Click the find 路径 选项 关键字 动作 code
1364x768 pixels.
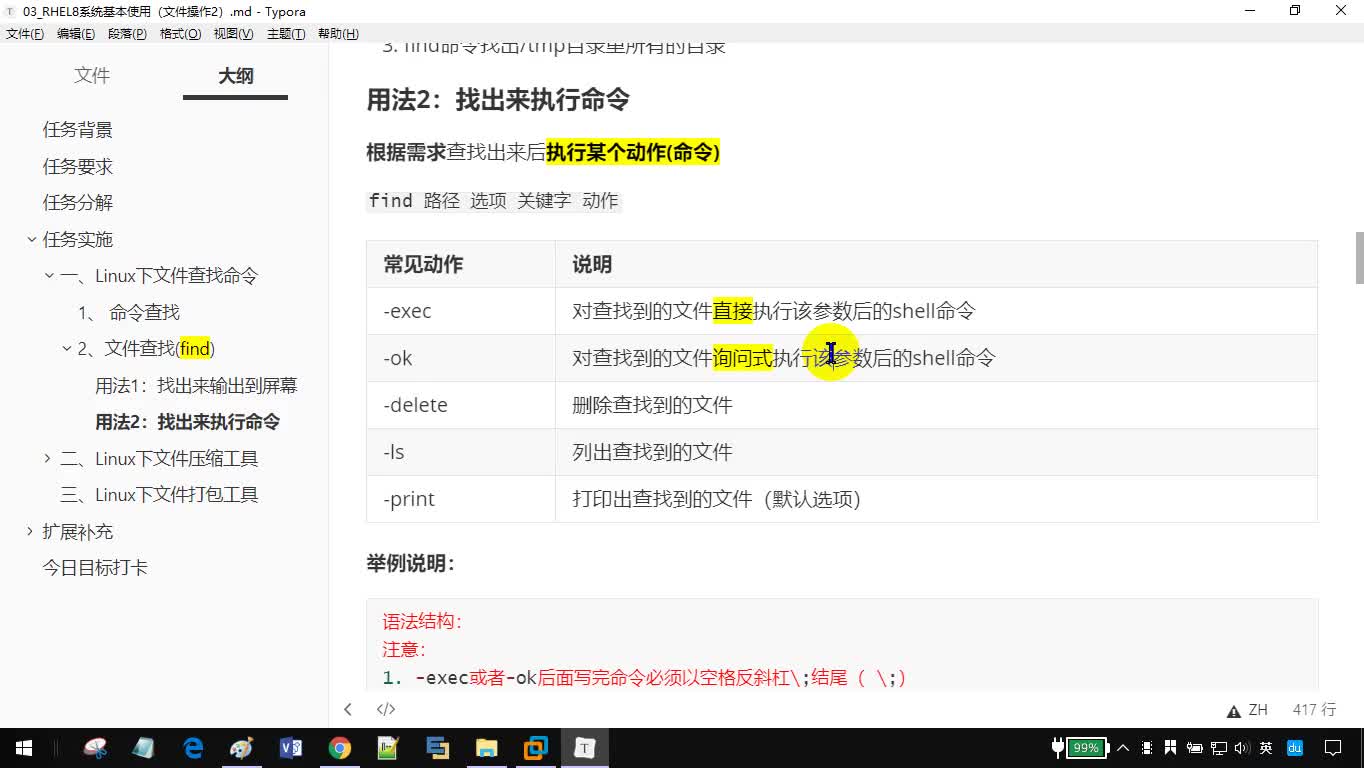coord(494,201)
